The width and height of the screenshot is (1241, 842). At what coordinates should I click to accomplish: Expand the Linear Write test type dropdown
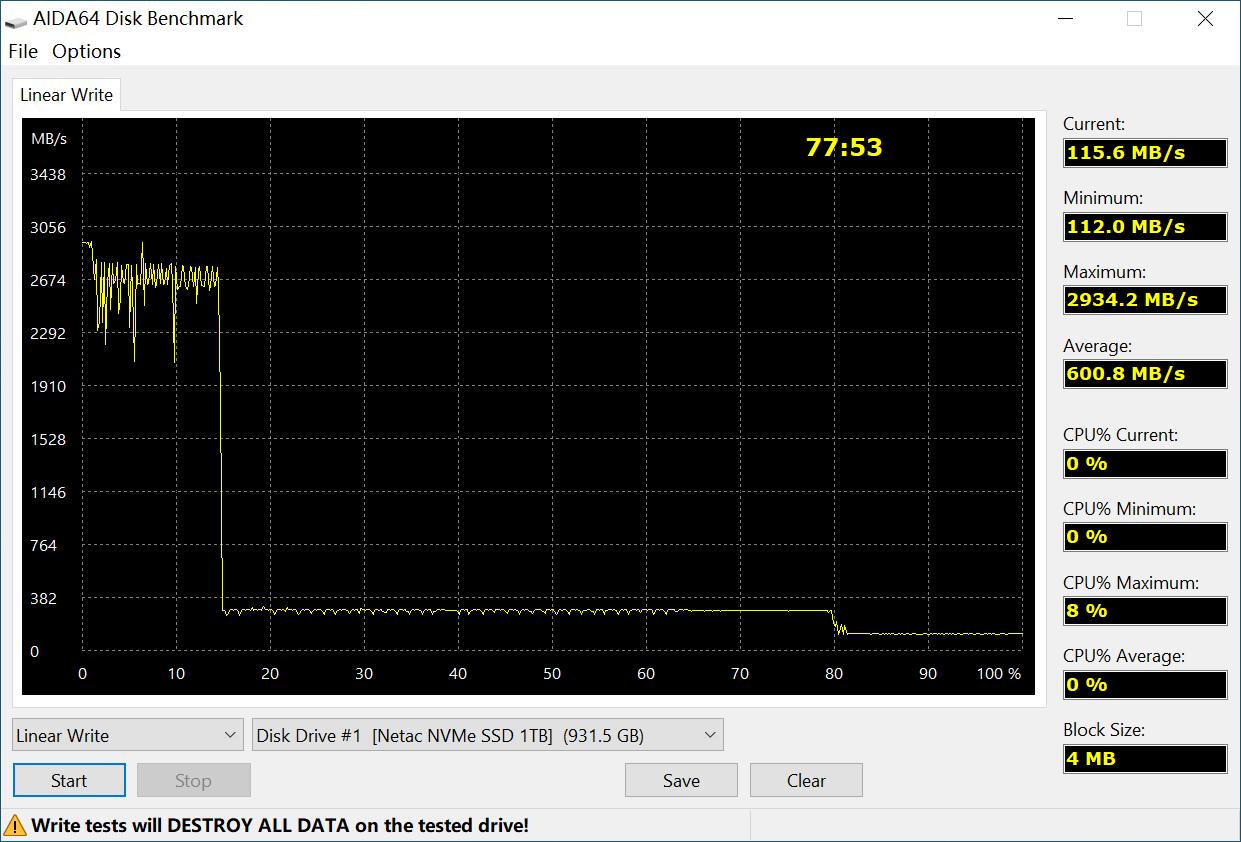pyautogui.click(x=128, y=735)
